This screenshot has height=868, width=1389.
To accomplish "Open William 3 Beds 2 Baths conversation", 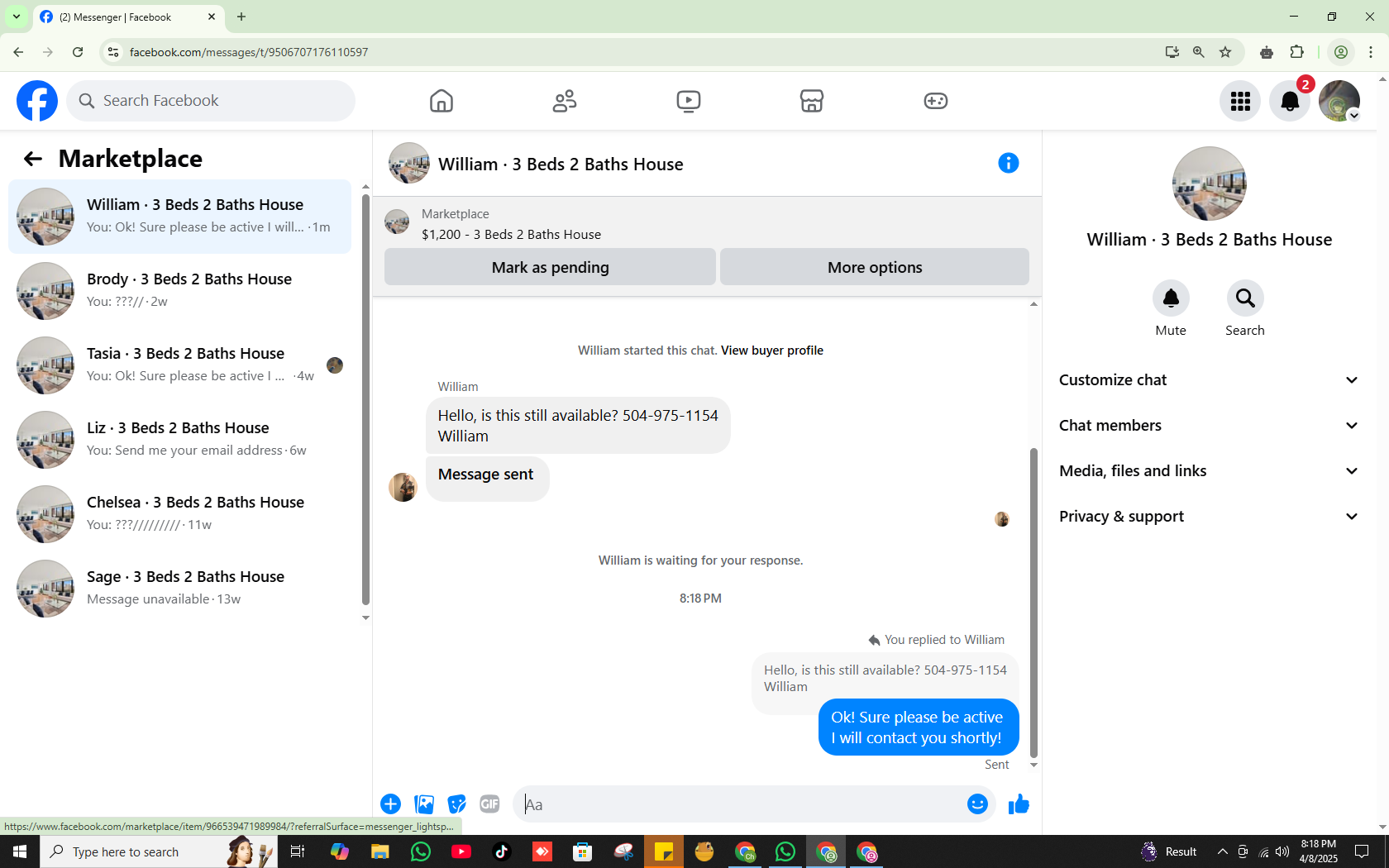I will click(x=179, y=217).
